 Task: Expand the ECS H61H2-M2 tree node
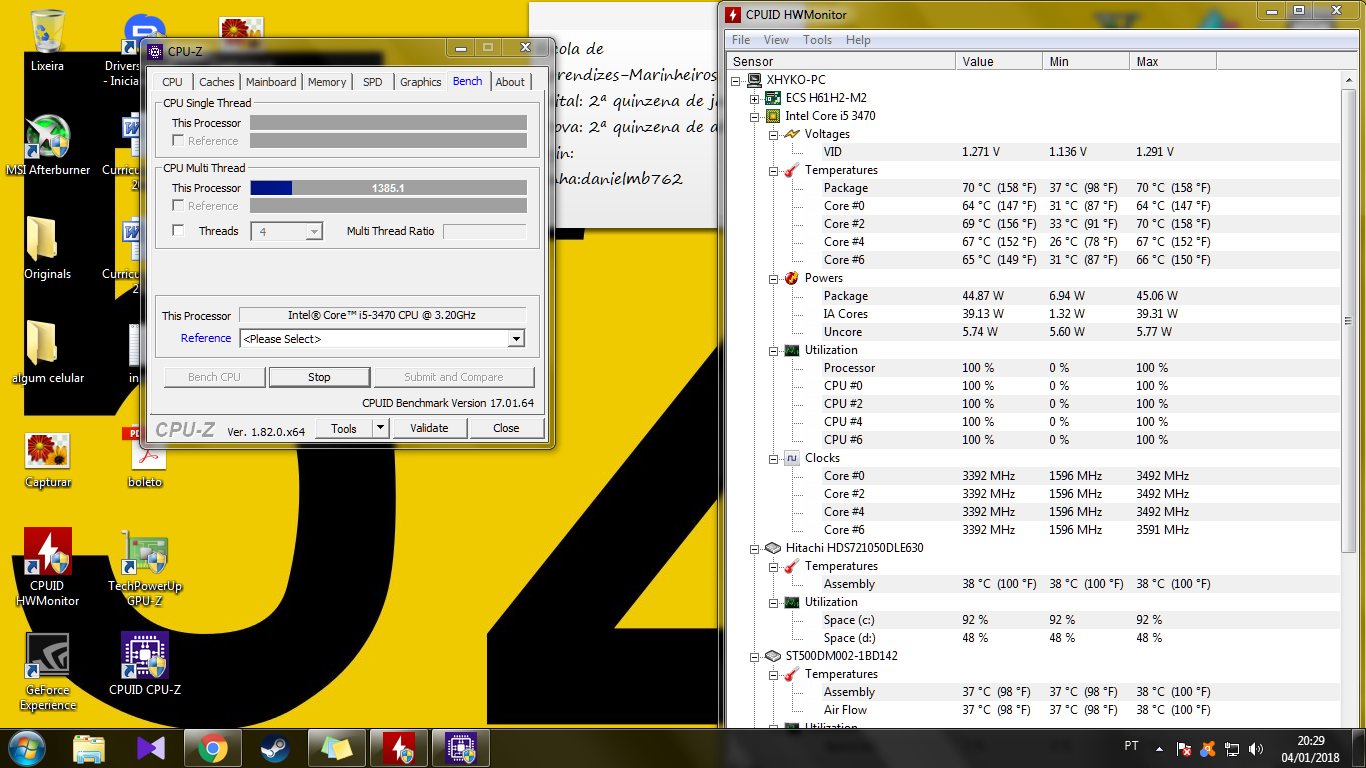click(x=755, y=98)
